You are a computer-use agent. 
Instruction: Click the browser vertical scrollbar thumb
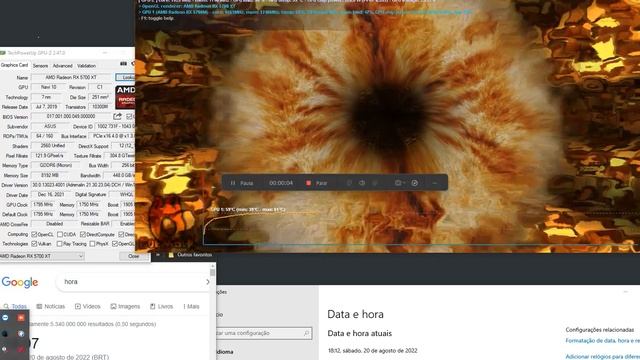[213, 272]
